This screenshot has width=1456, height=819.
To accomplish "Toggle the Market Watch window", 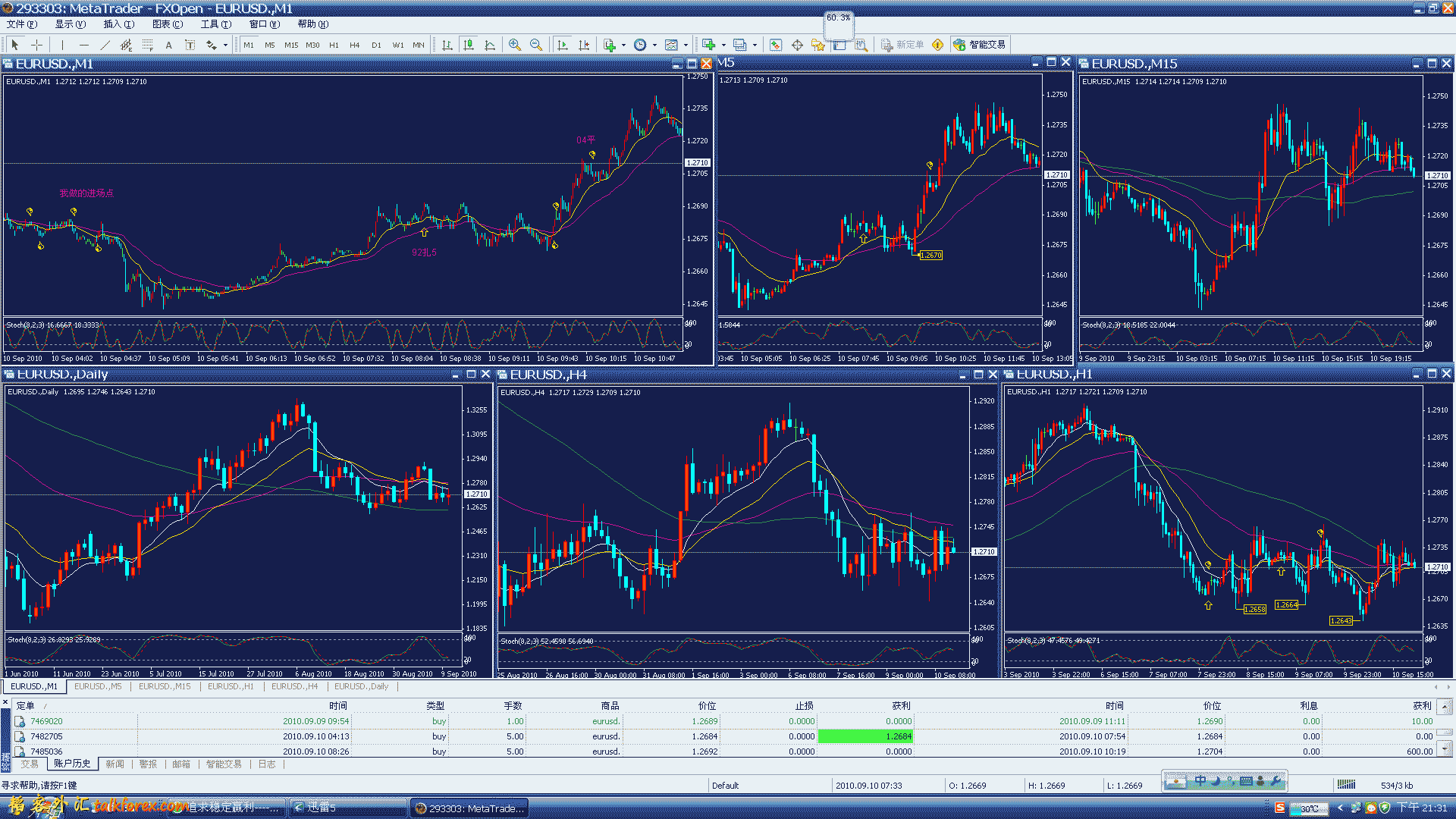I will pos(776,45).
